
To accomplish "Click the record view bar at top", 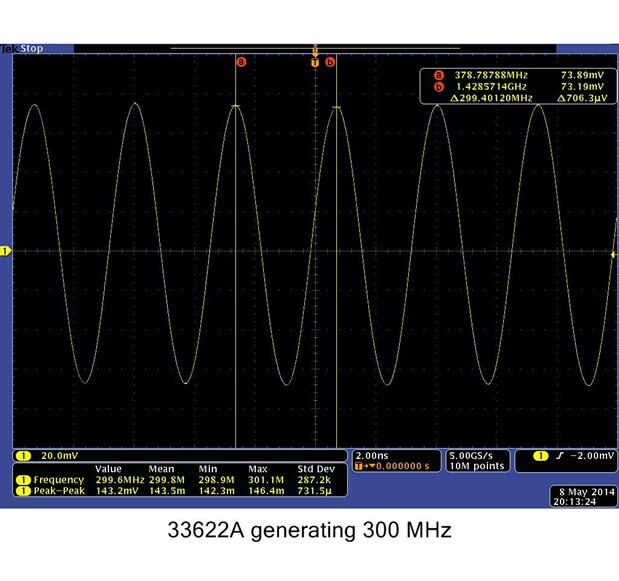I will [315, 49].
